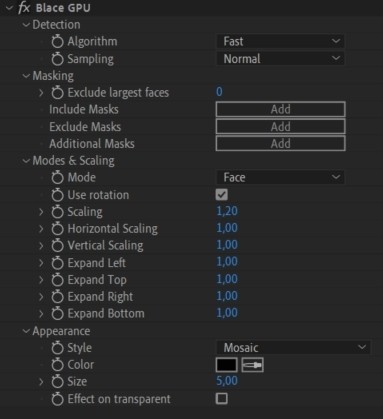Screen dimensions: 383x419
Task: Click the stopwatch icon next to Sampling
Action: pos(57,59)
